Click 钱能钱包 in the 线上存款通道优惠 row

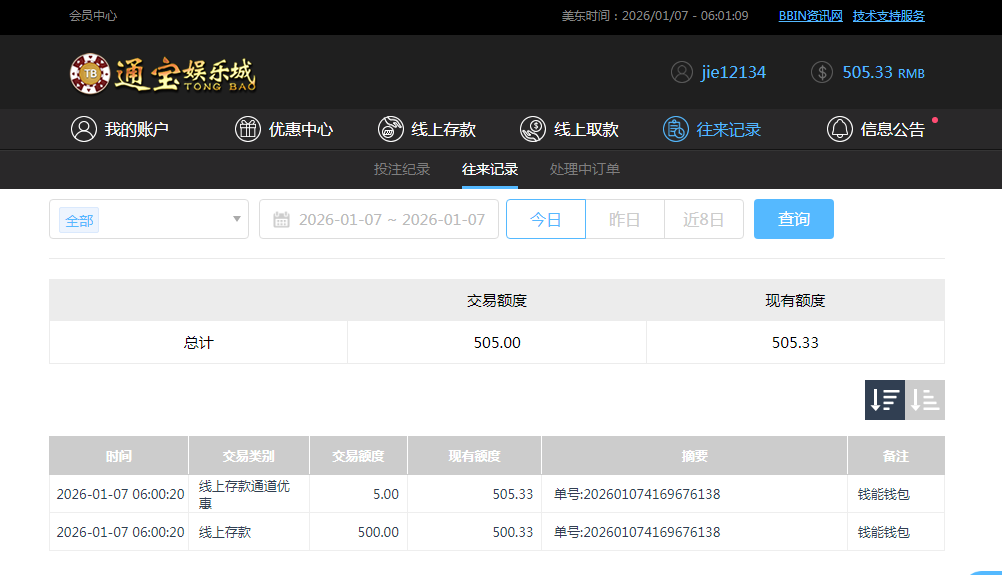[x=884, y=494]
